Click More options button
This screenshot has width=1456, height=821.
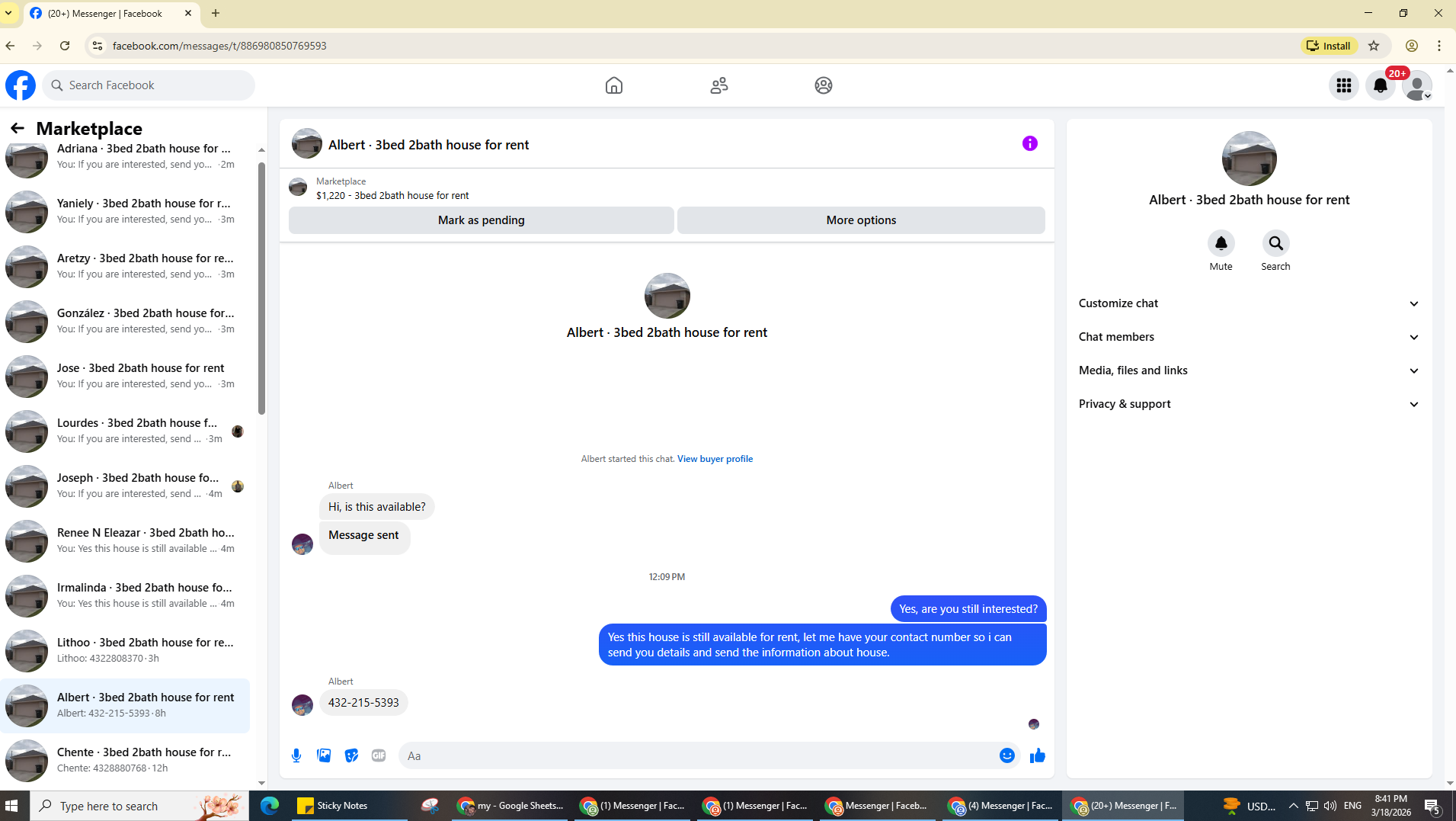click(x=861, y=220)
